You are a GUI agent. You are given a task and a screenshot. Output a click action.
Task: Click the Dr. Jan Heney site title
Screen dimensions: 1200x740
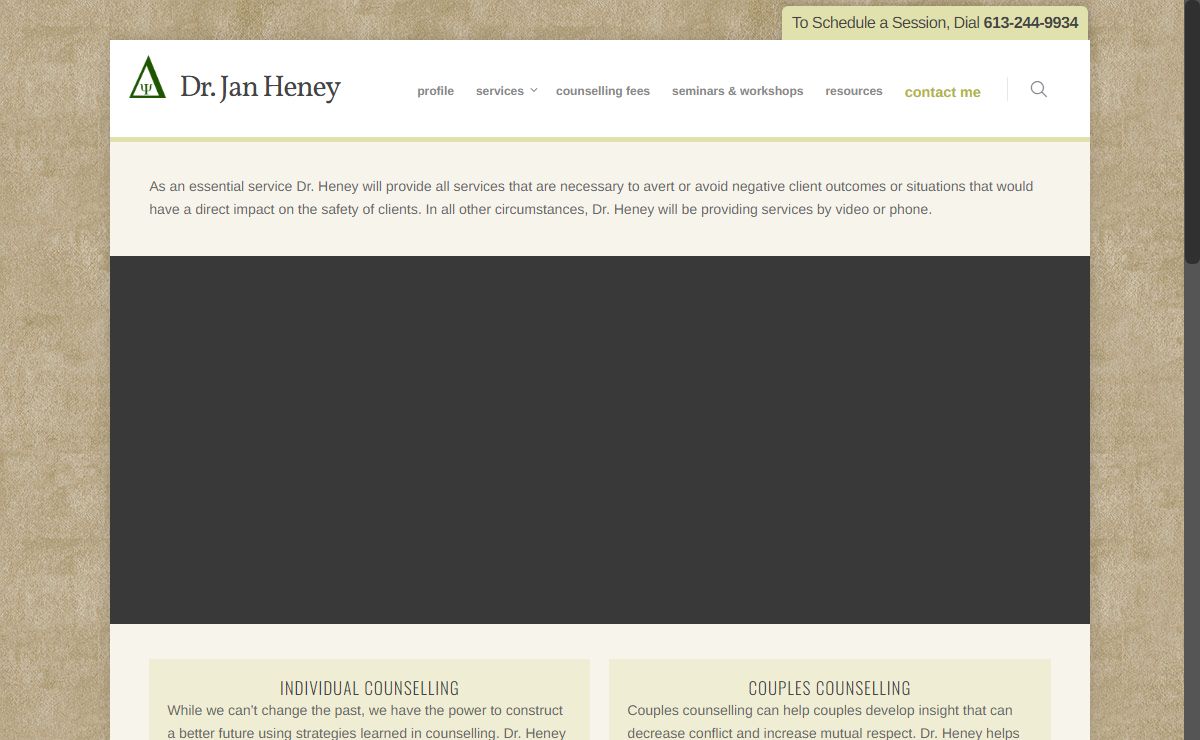pyautogui.click(x=260, y=87)
